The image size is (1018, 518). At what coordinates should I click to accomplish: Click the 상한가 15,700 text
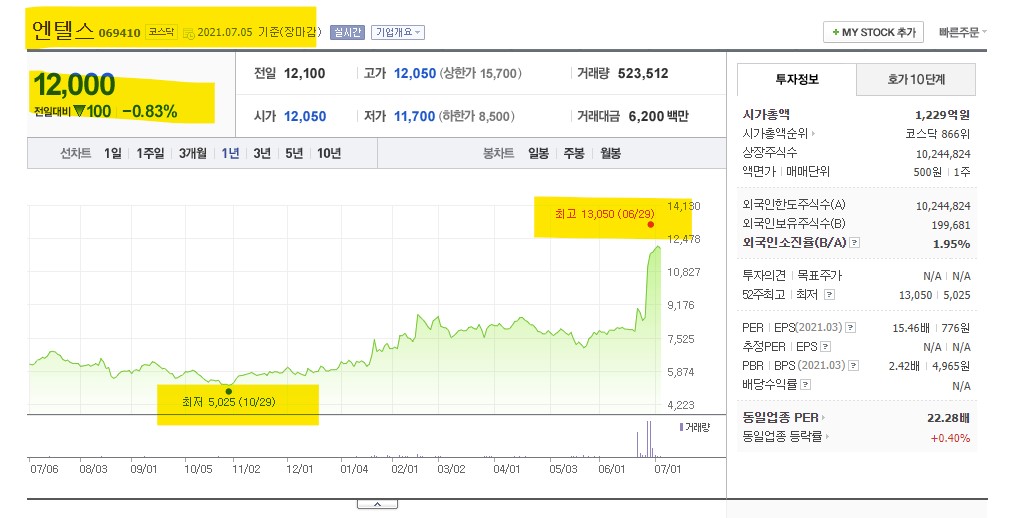coord(480,74)
